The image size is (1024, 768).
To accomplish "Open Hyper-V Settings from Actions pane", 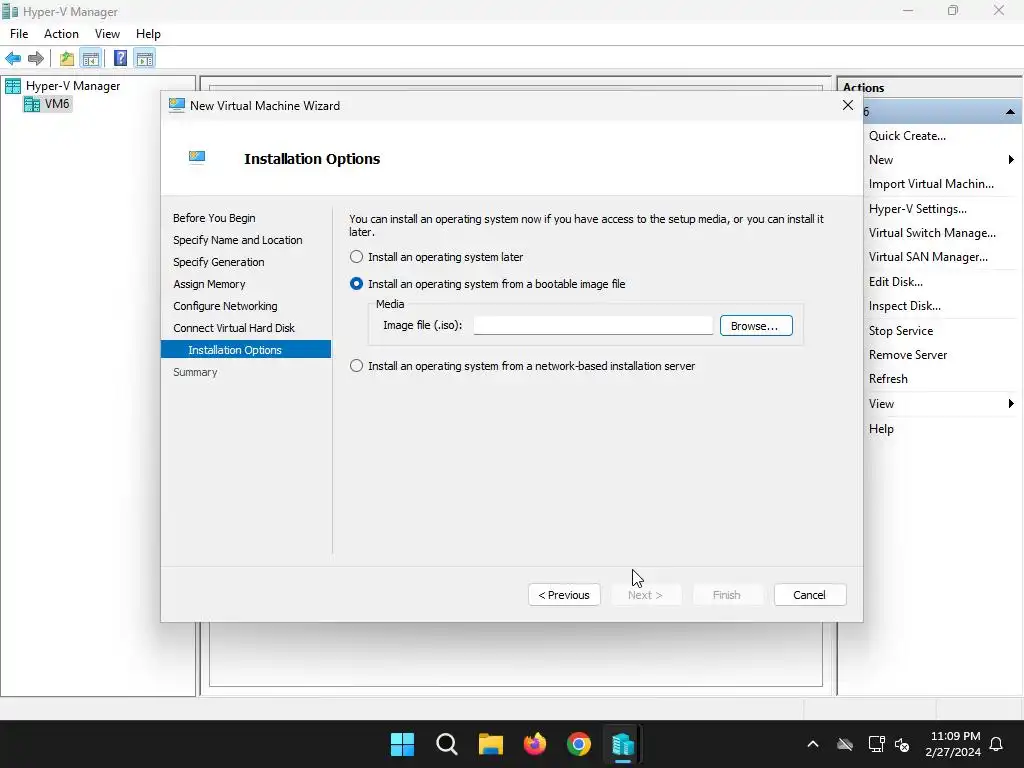I will 918,209.
